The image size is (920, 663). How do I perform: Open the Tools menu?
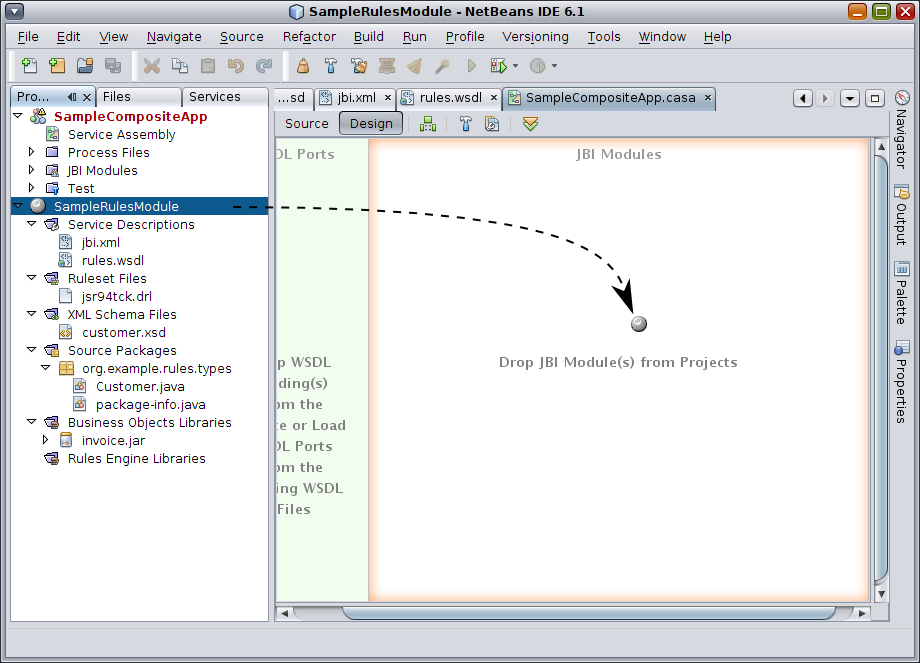tap(604, 36)
